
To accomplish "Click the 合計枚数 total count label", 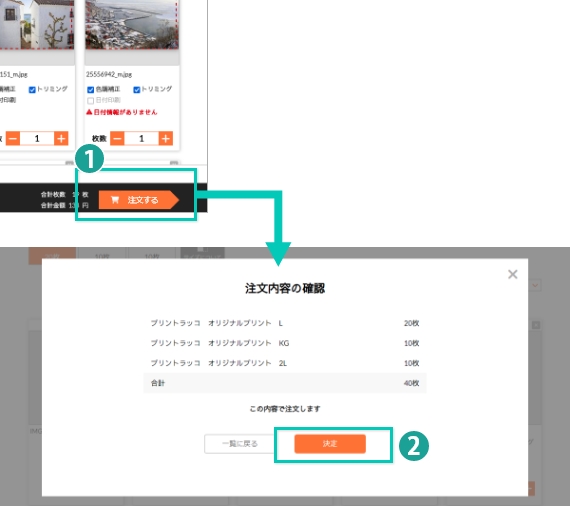I will coord(53,195).
